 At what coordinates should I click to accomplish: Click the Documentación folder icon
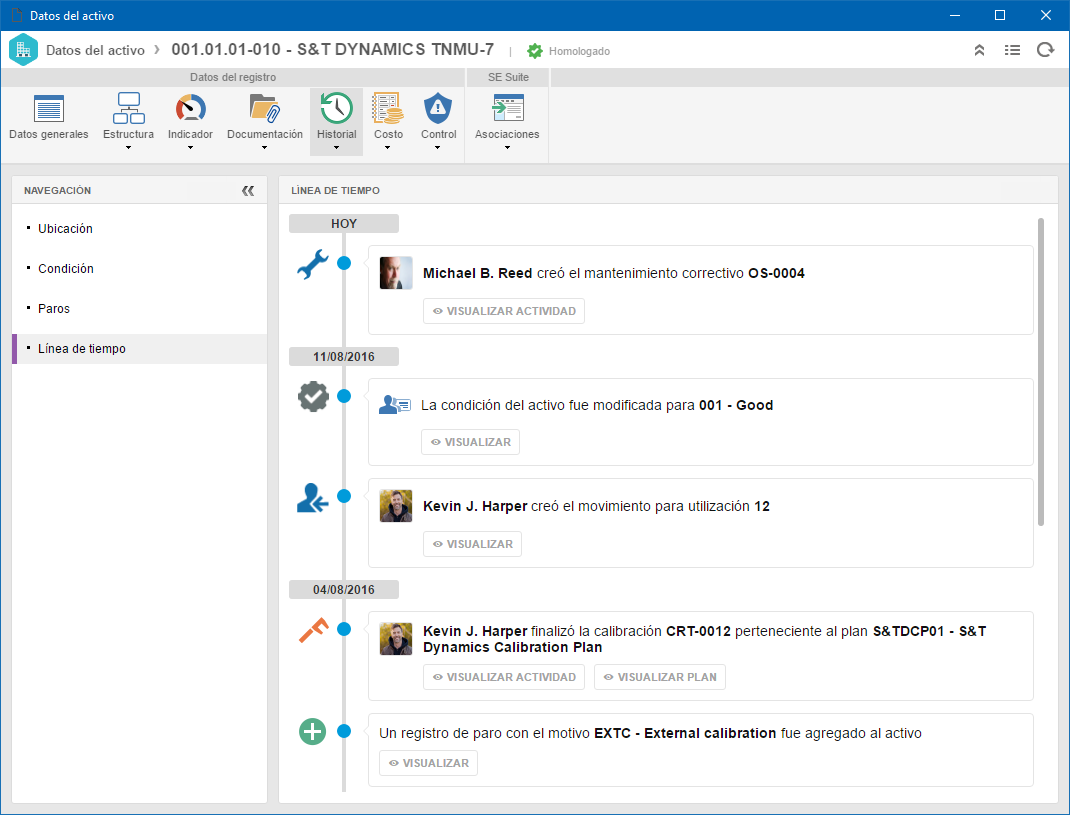click(265, 109)
